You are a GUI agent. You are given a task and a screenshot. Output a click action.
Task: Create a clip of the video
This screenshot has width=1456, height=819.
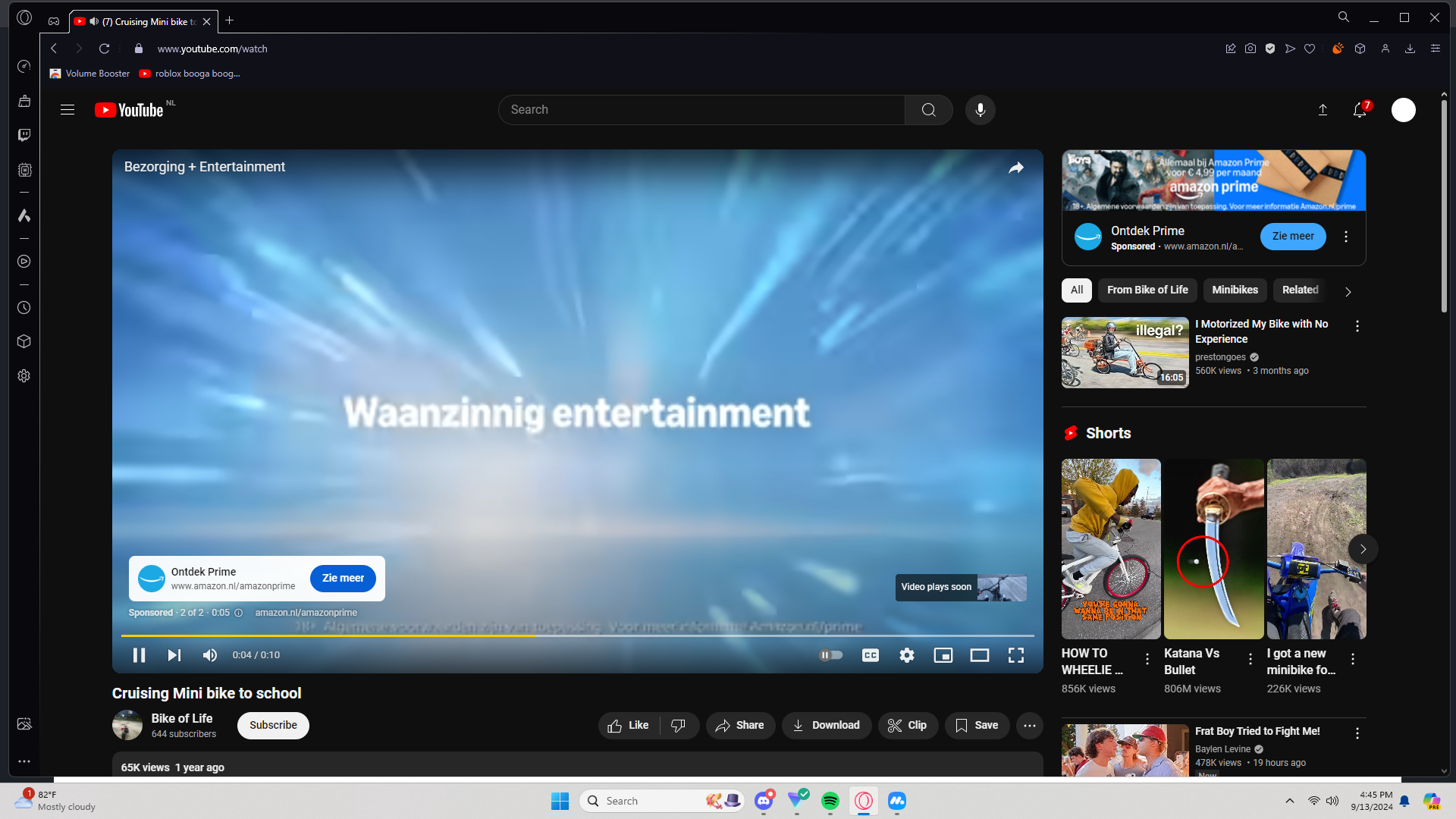tap(908, 726)
